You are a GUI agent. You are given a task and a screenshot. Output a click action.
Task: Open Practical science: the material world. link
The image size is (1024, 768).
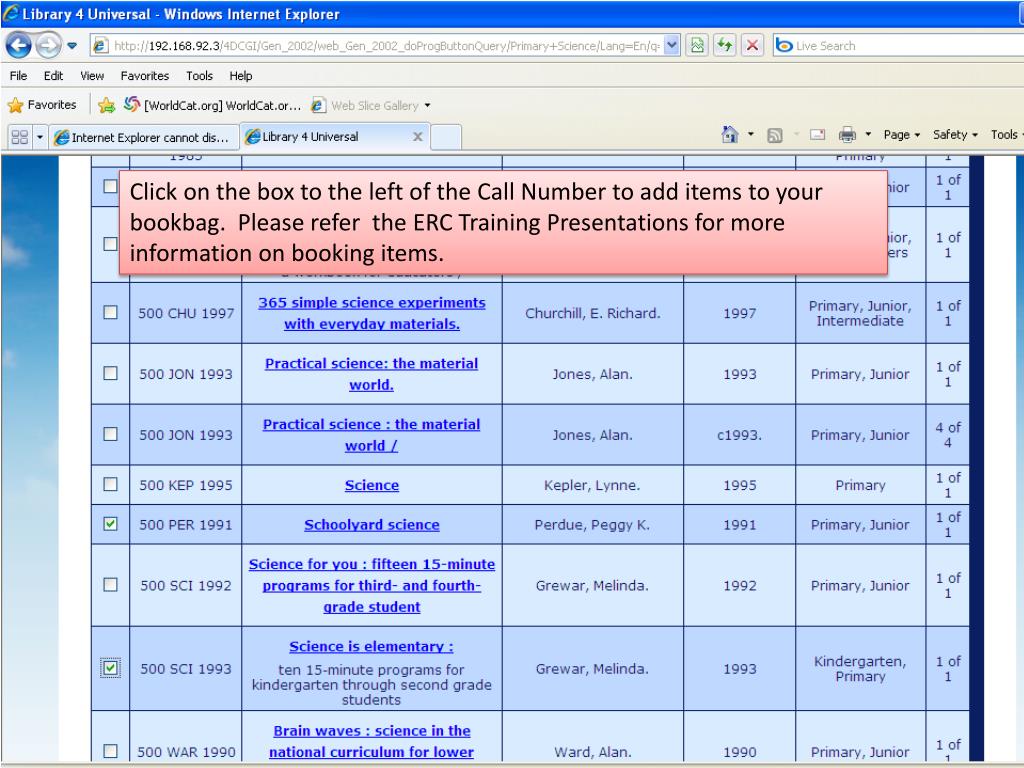click(x=372, y=374)
